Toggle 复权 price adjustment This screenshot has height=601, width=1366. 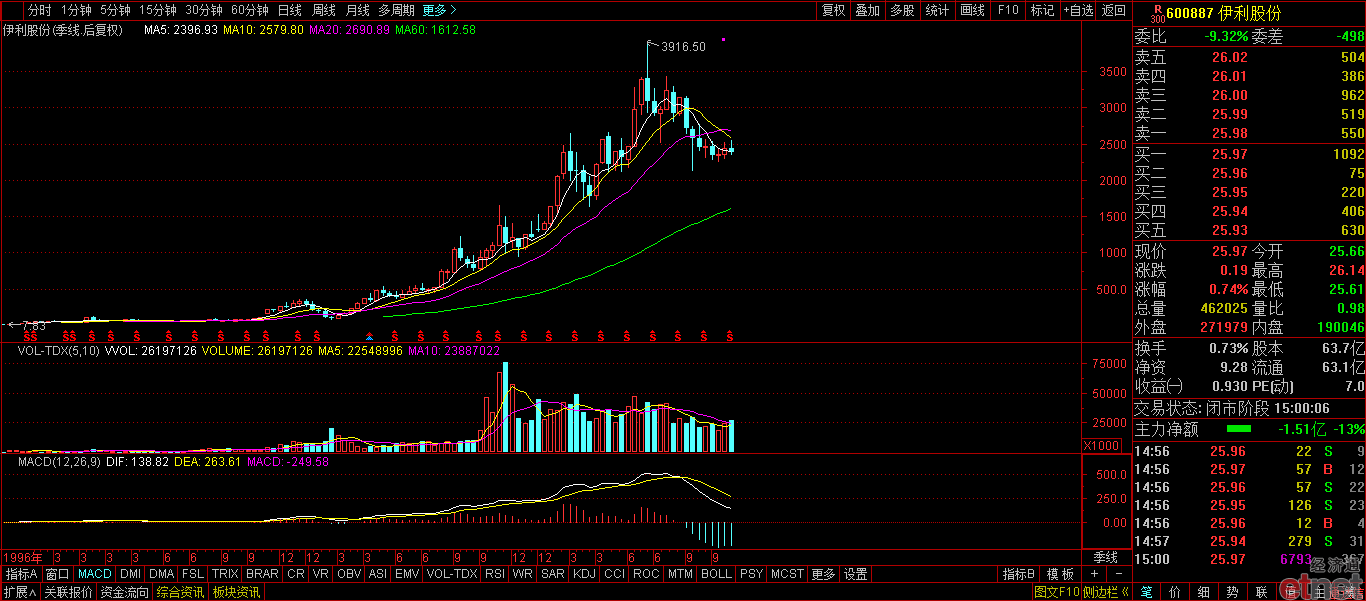(833, 10)
